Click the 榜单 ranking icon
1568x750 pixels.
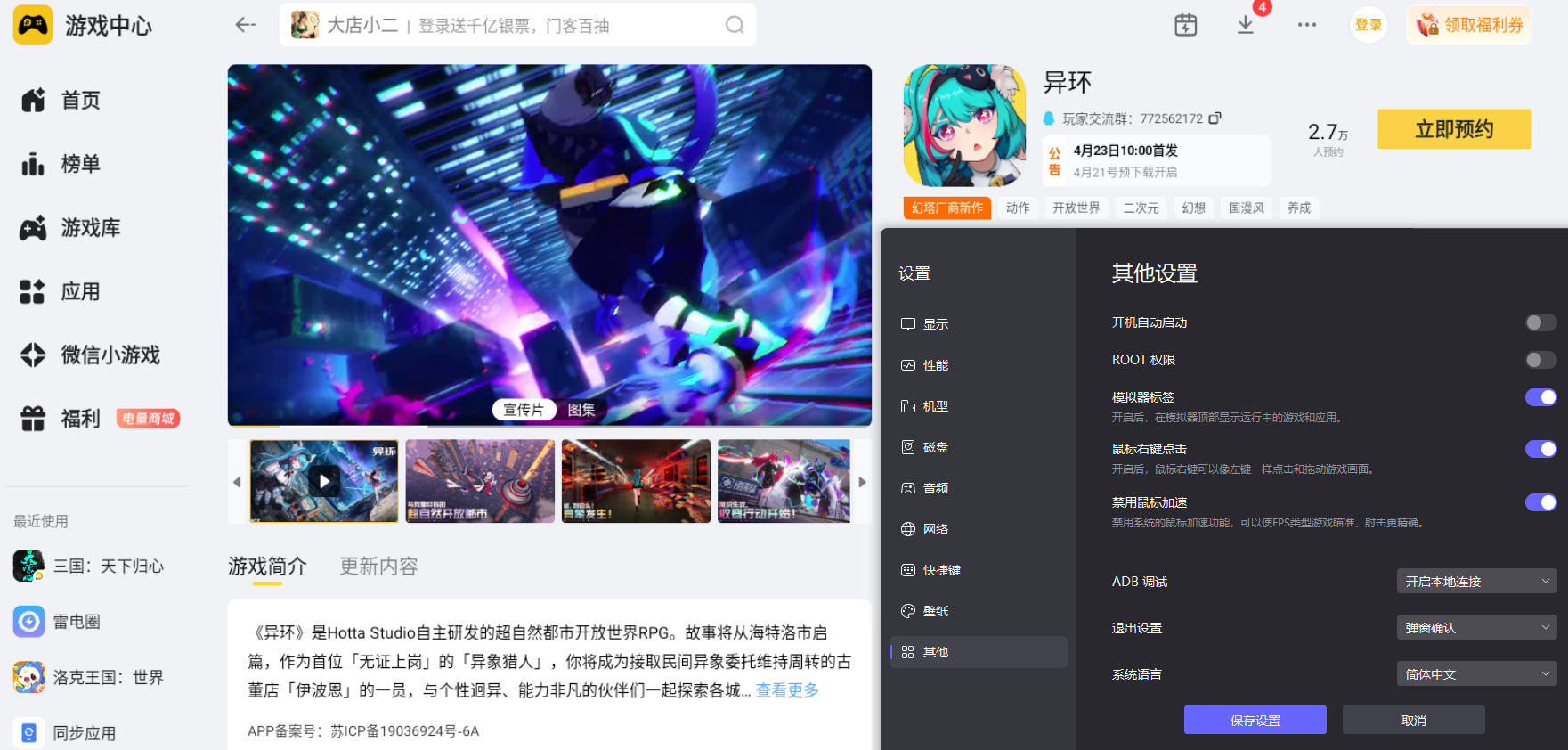(x=33, y=164)
